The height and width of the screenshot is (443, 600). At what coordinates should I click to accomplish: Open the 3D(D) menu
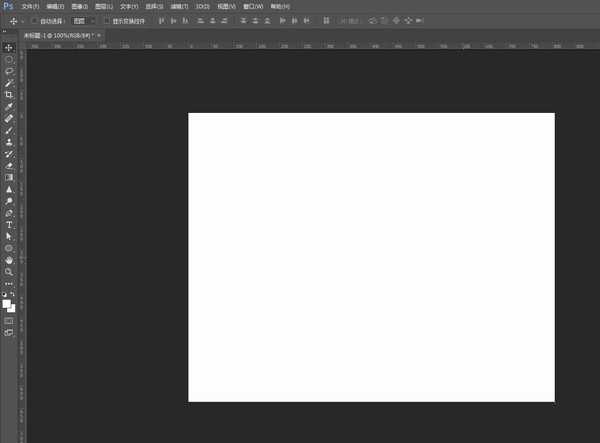203,7
